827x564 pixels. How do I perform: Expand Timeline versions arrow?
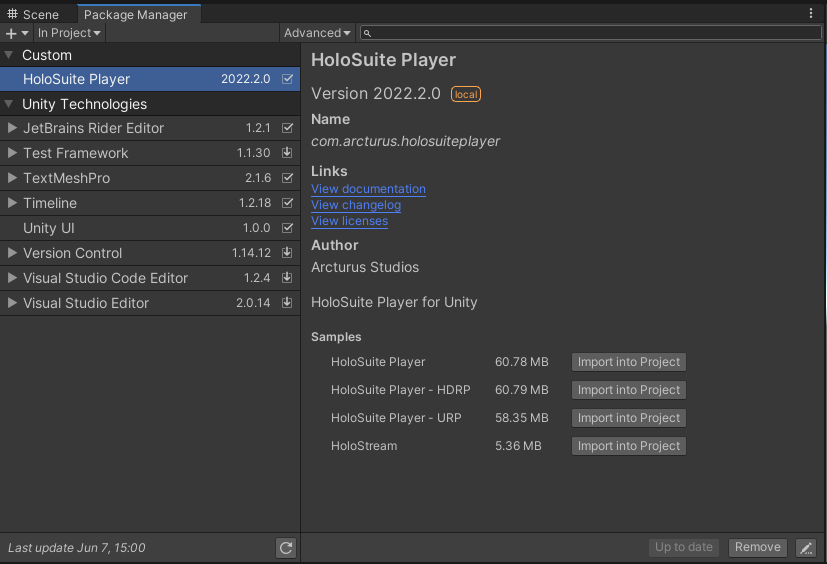pyautogui.click(x=12, y=203)
